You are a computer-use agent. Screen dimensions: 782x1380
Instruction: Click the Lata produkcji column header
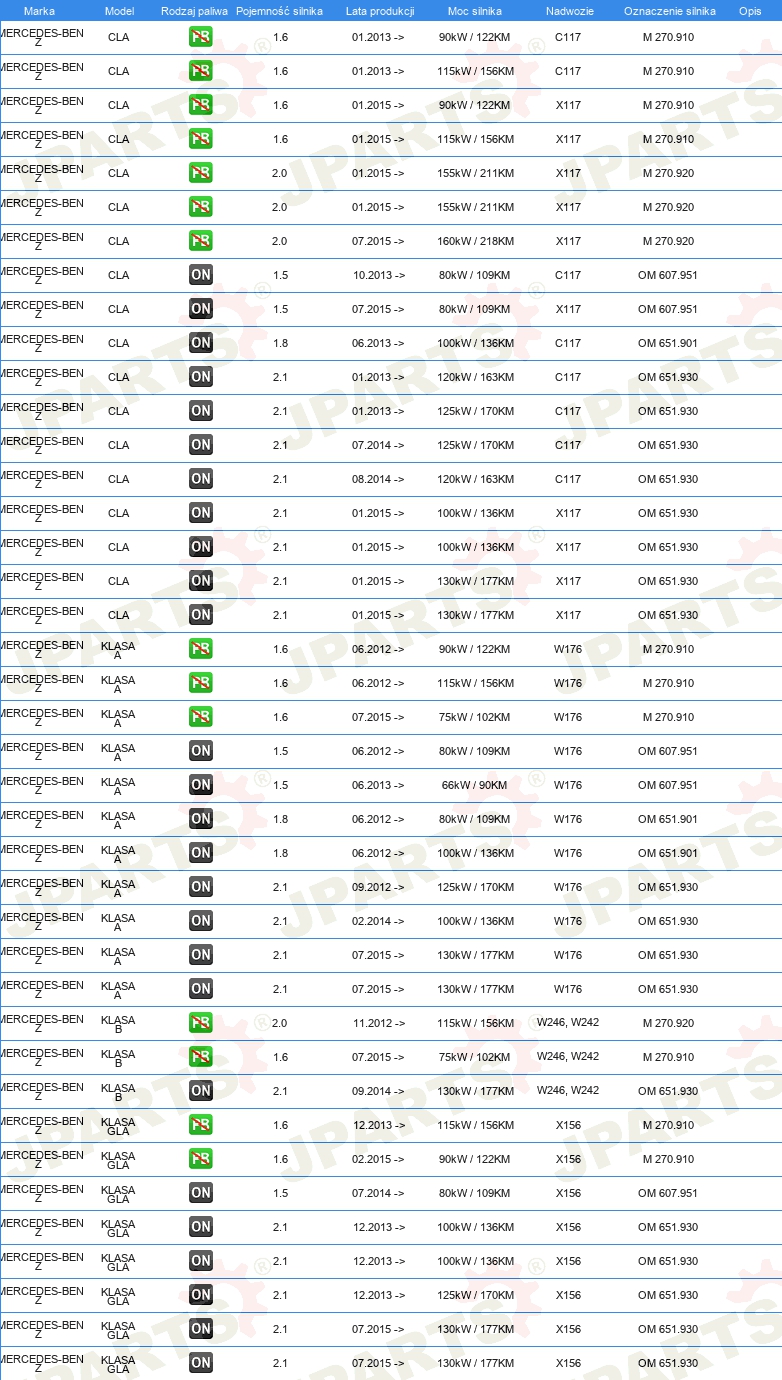(380, 11)
